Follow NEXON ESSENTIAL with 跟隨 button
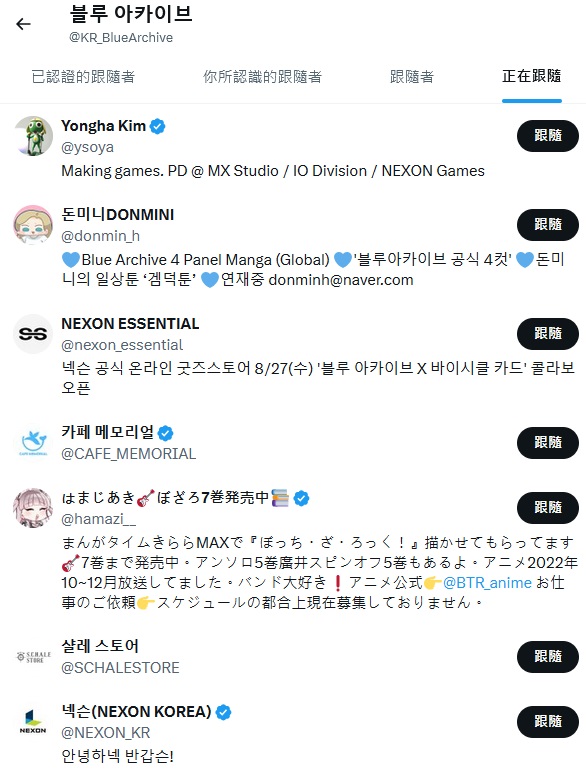This screenshot has width=586, height=780. (x=548, y=334)
